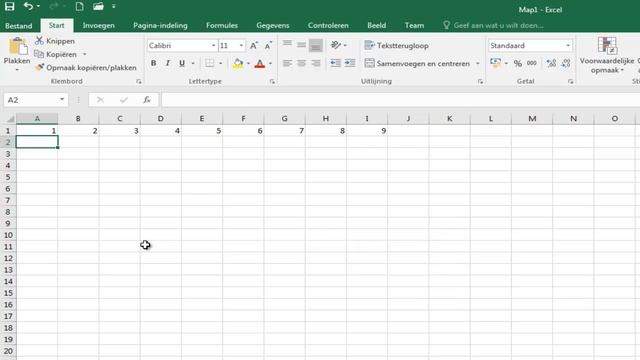This screenshot has height=360, width=640.
Task: Switch to the Invoegen tab
Action: 98,25
